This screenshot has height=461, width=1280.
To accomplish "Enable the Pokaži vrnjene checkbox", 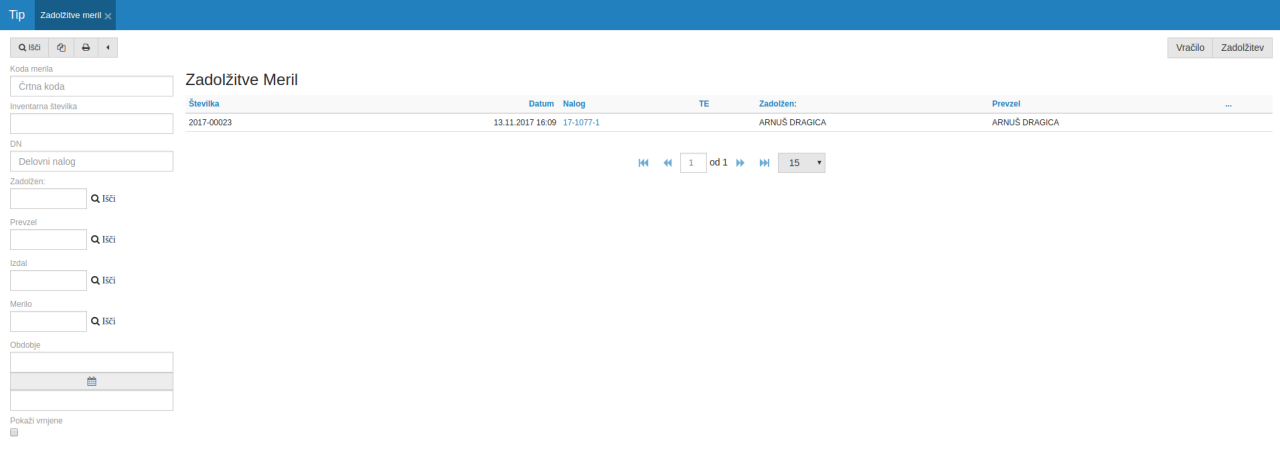I will point(14,432).
